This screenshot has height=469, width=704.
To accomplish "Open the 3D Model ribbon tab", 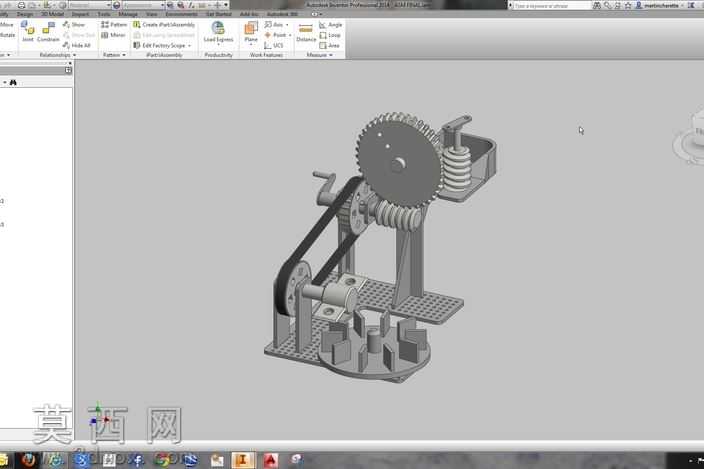I will (x=53, y=14).
